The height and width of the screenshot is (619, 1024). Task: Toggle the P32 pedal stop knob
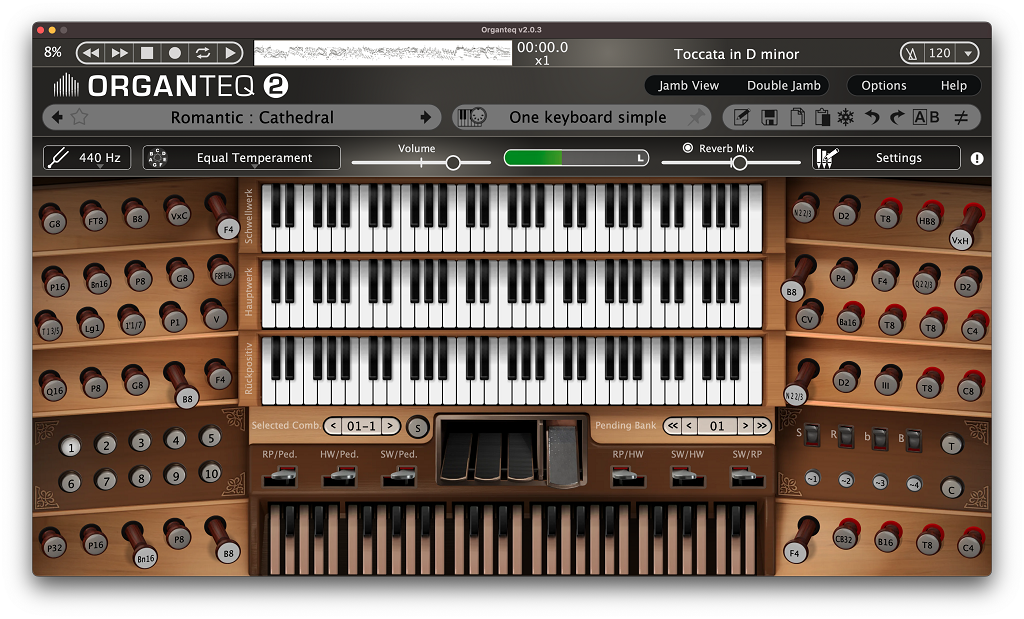tap(54, 547)
